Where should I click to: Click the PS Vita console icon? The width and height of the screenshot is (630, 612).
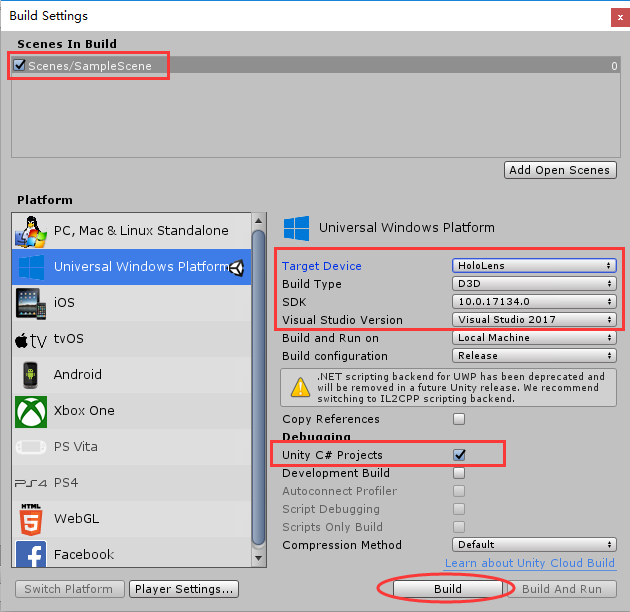click(31, 447)
